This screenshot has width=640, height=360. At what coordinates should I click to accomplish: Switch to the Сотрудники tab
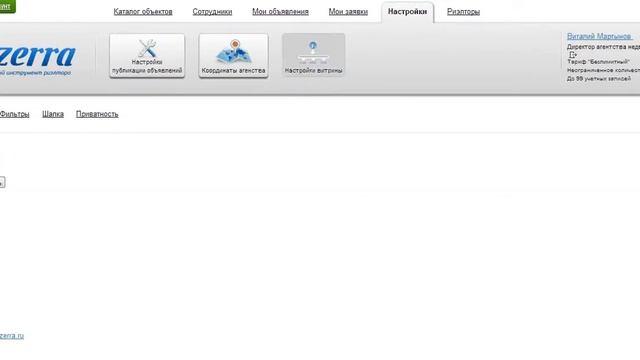[212, 11]
